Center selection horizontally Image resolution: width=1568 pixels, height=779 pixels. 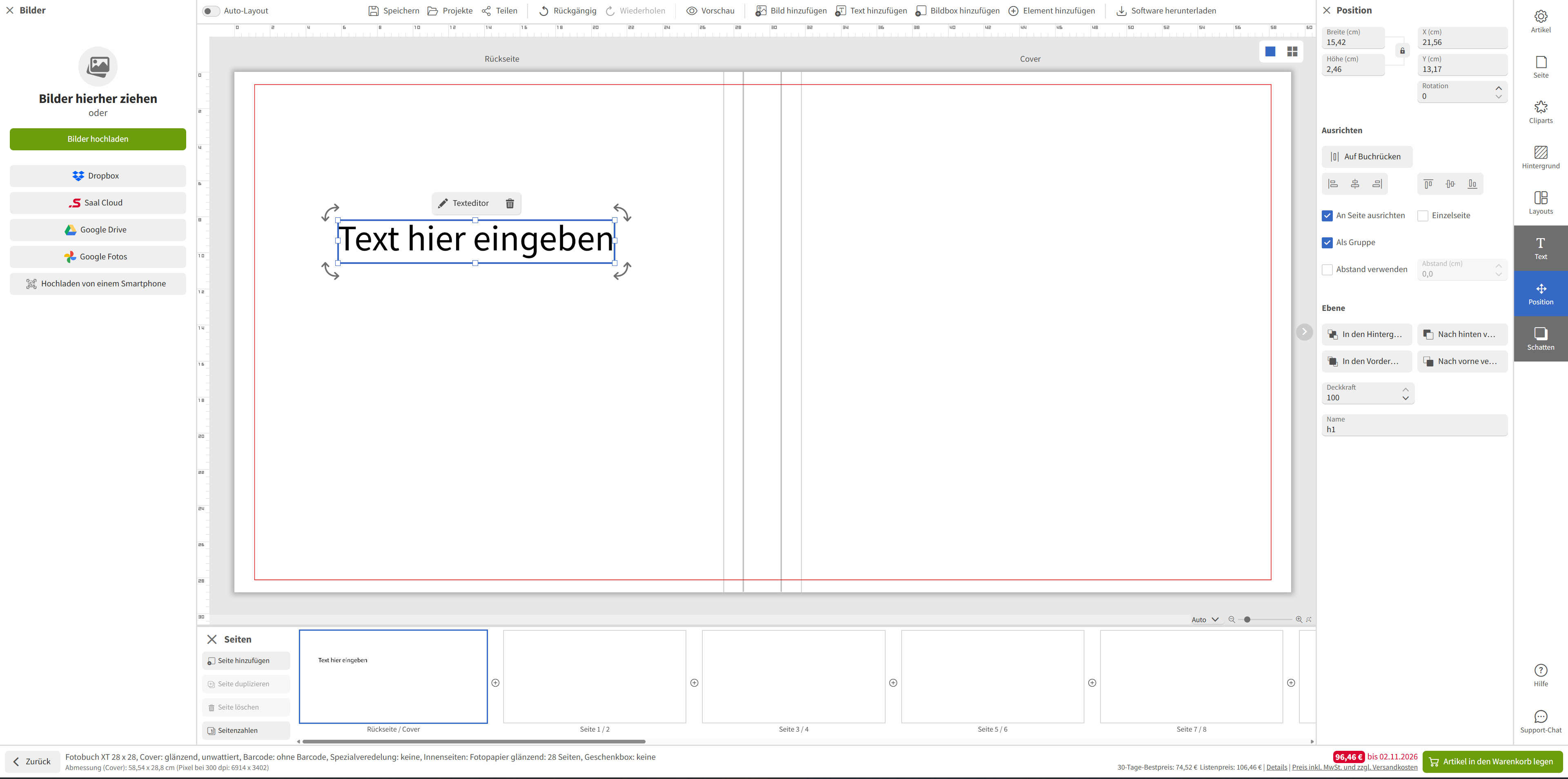coord(1355,184)
